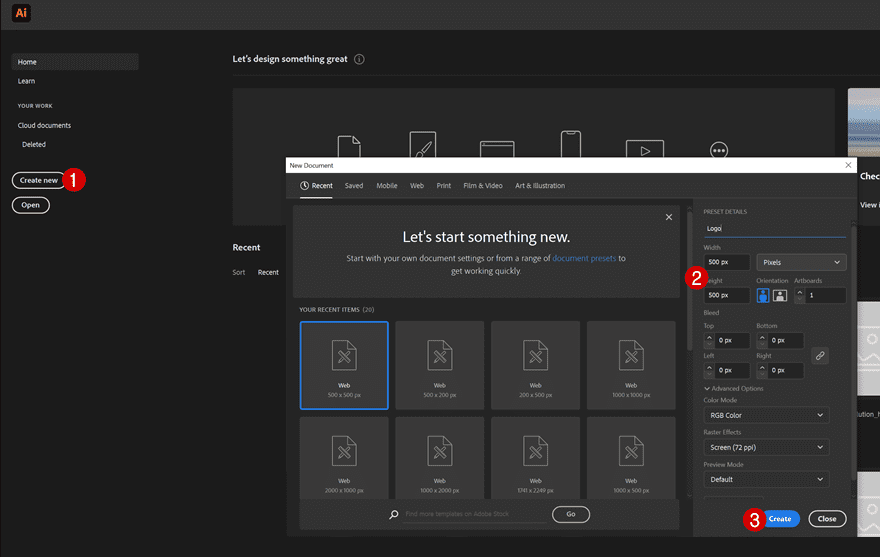Select the mobile phone preset icon
The image size is (880, 557).
(x=570, y=146)
